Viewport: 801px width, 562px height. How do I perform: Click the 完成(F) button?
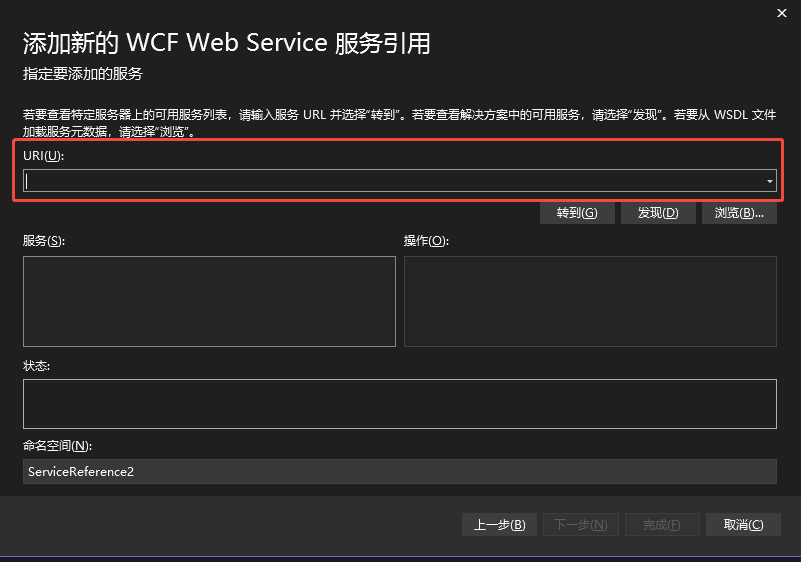click(x=662, y=525)
